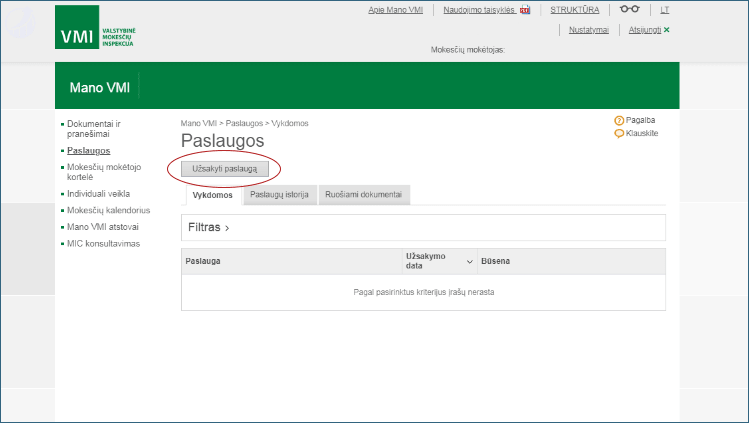Expand the Filtras panel
This screenshot has width=749, height=423.
coord(423,227)
